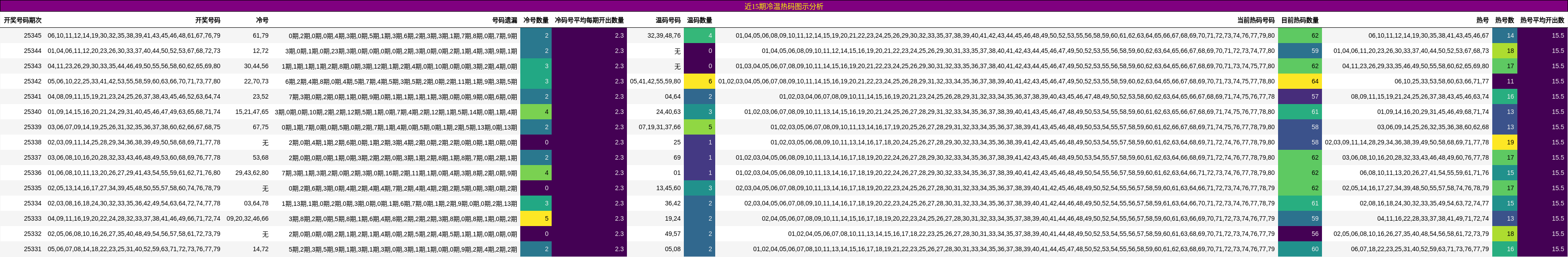Click yellow cold count 5 in row 25333

[x=536, y=218]
